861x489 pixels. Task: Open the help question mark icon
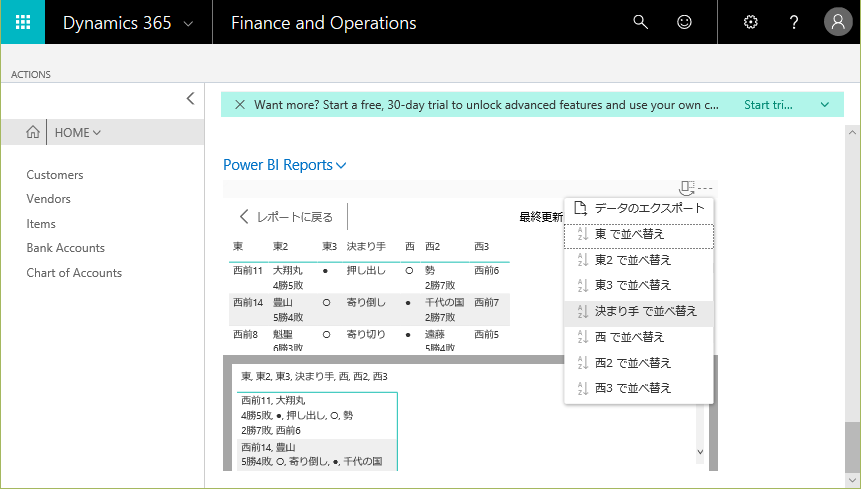793,23
